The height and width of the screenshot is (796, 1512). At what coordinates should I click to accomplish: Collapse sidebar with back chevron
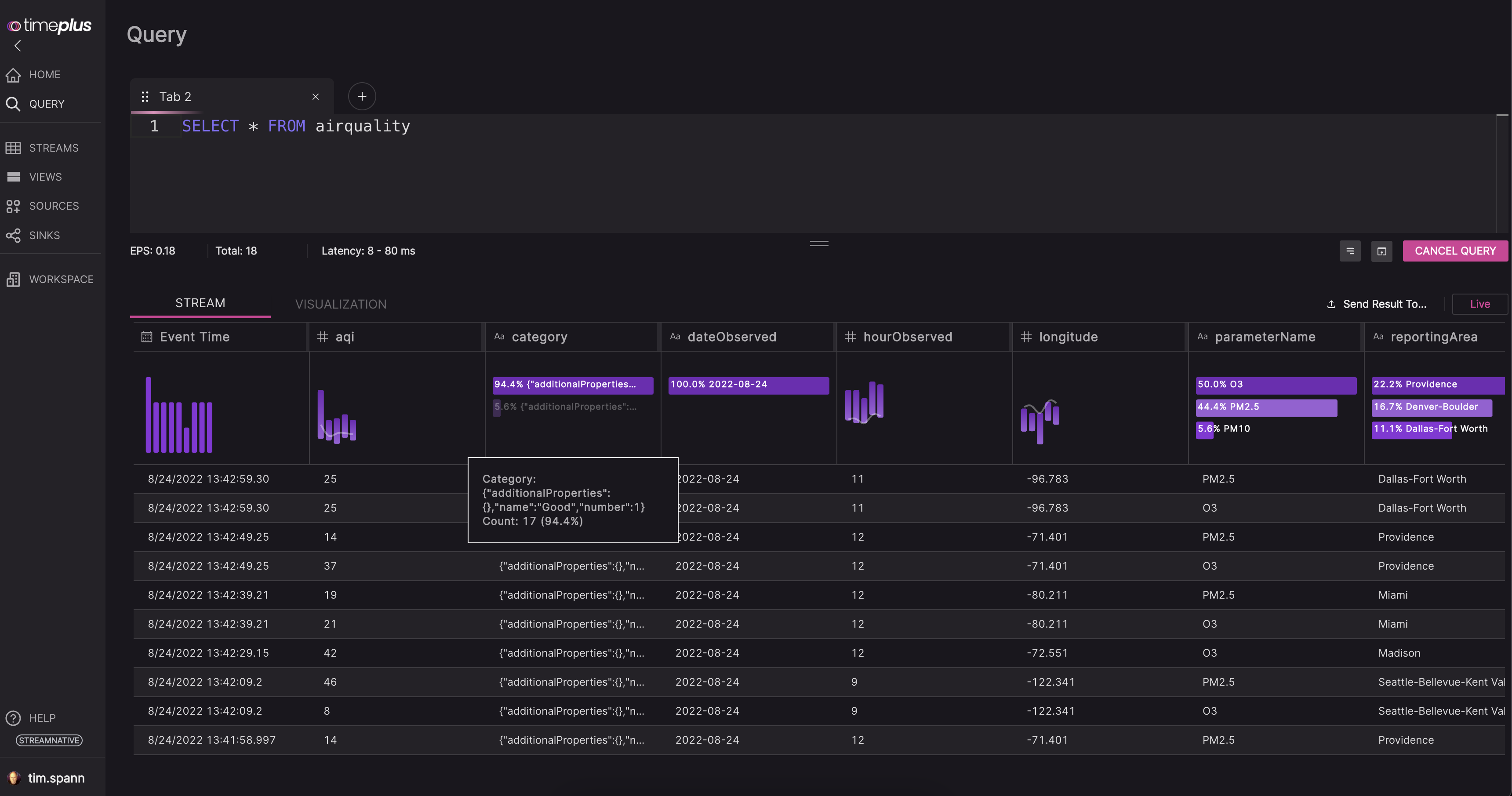click(x=18, y=46)
